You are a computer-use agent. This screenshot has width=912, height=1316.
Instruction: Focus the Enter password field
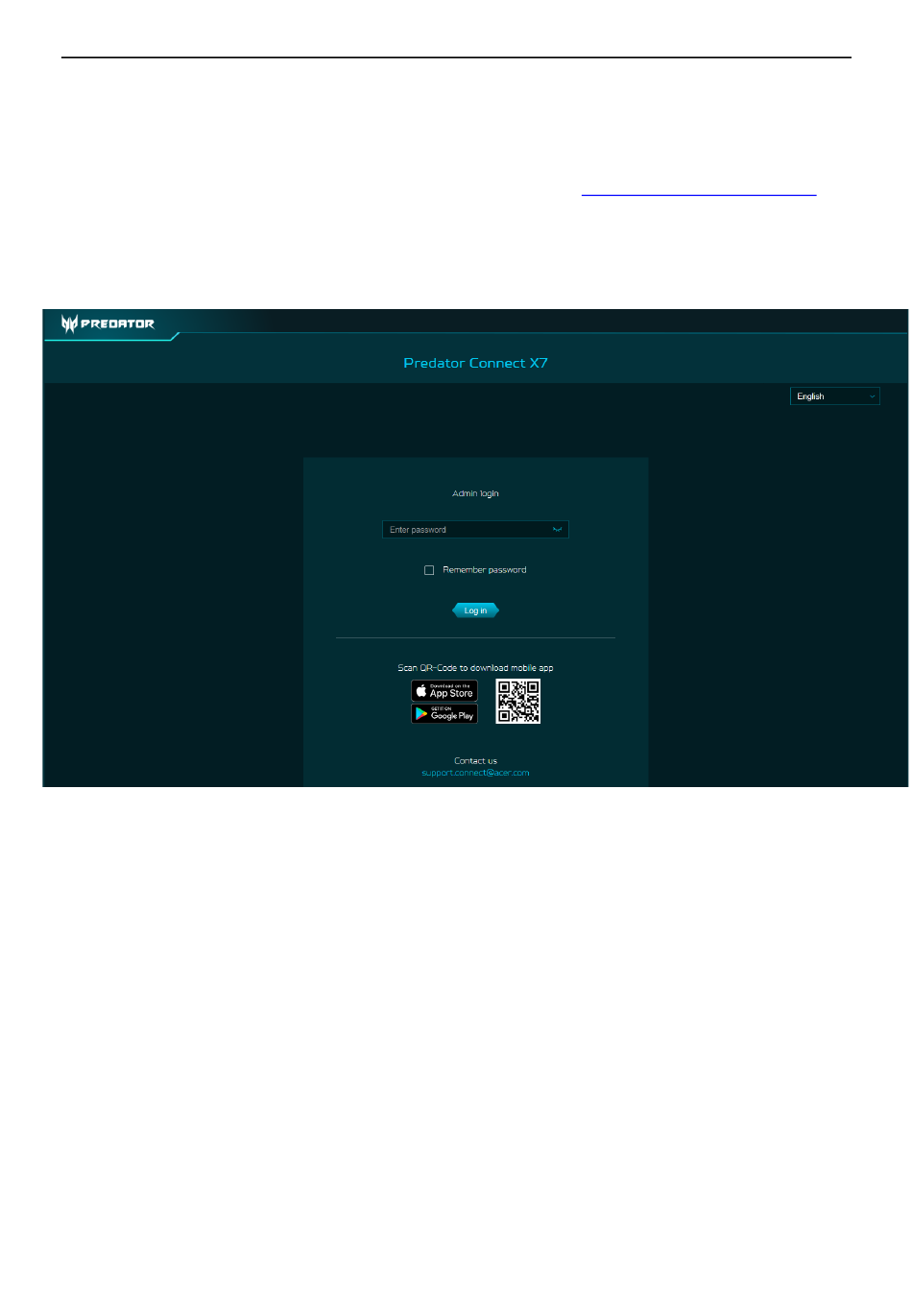pos(475,530)
